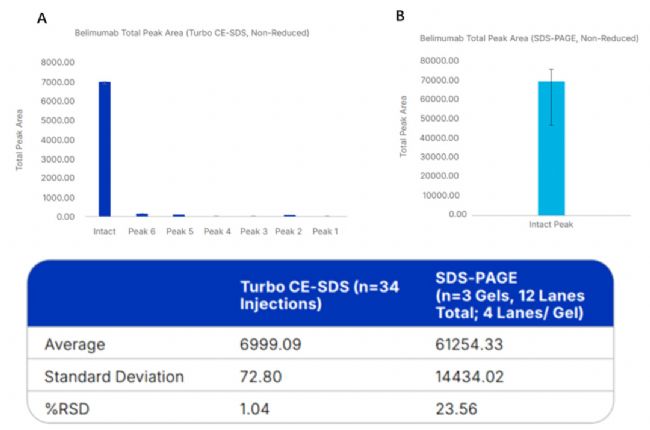Click the Peak 6 x-axis label
This screenshot has width=650, height=430.
pos(142,231)
